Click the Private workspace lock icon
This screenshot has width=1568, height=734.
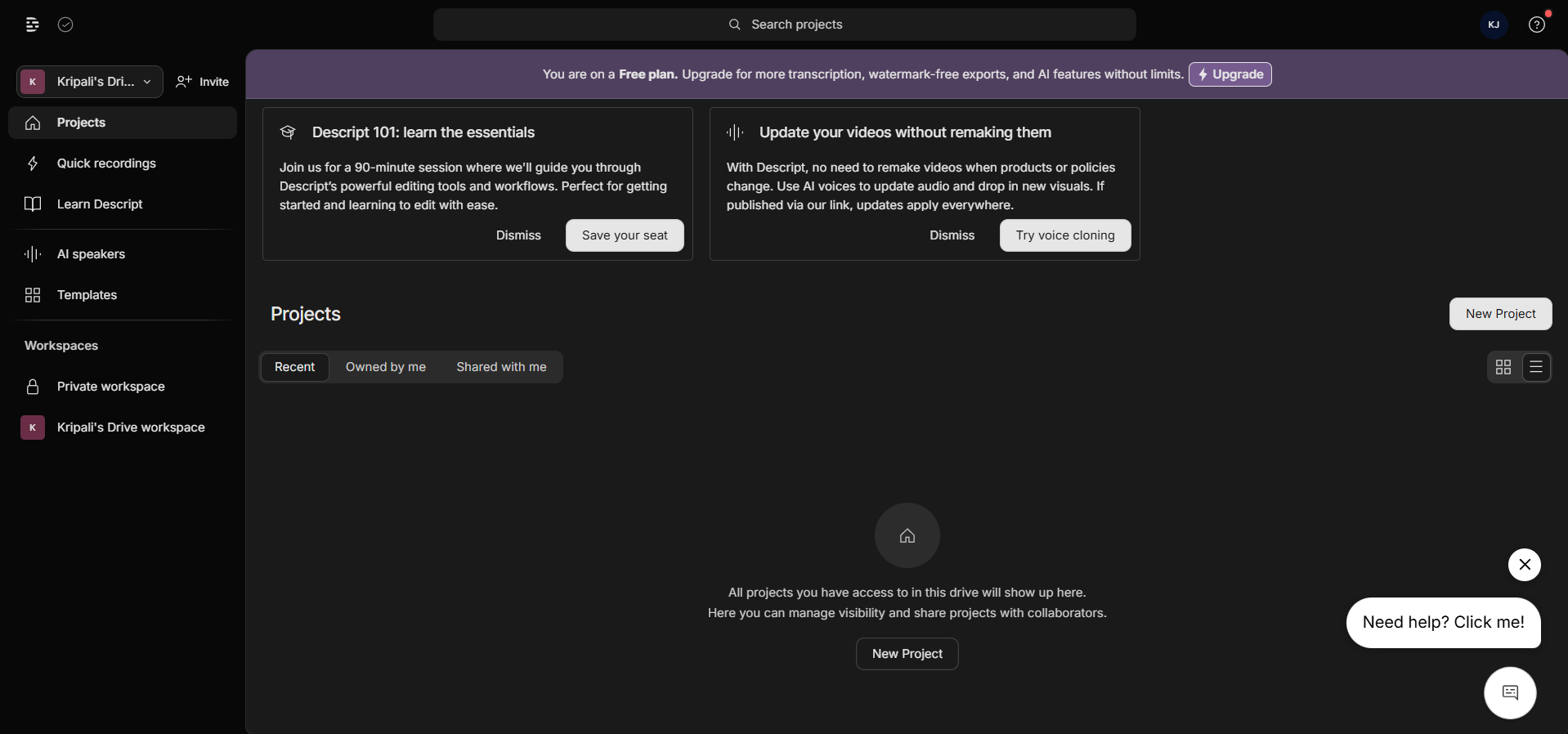[33, 387]
